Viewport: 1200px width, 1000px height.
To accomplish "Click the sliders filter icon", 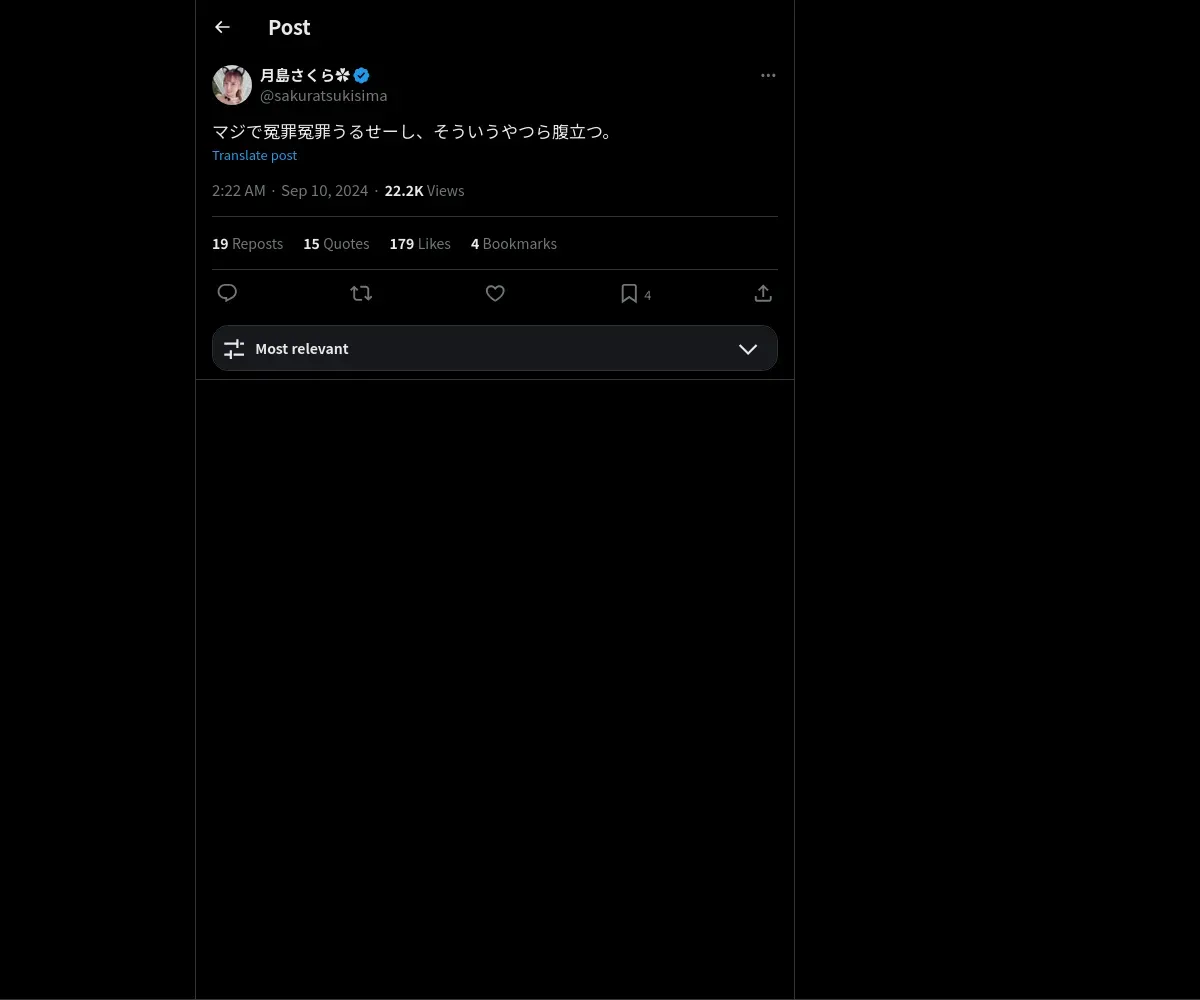I will point(234,348).
